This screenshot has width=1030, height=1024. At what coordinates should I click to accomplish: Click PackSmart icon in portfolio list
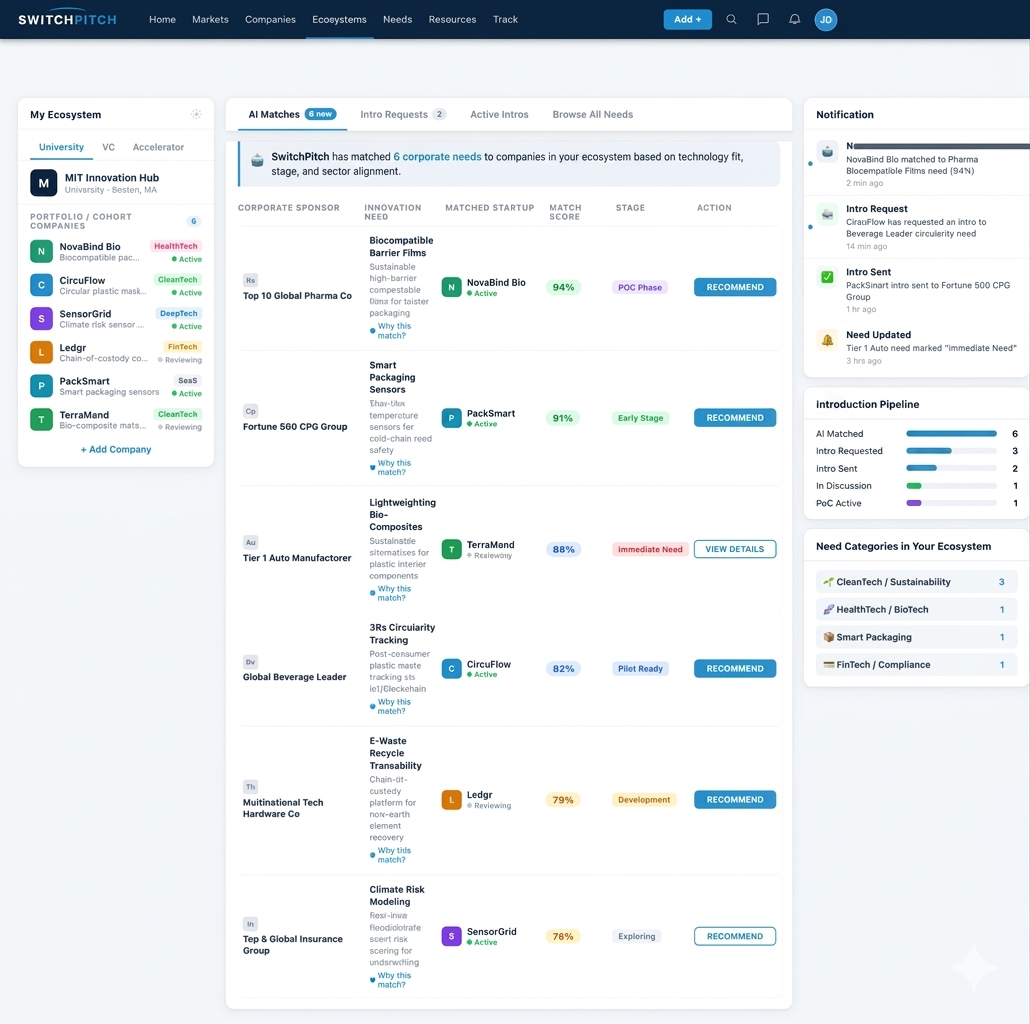click(41, 386)
